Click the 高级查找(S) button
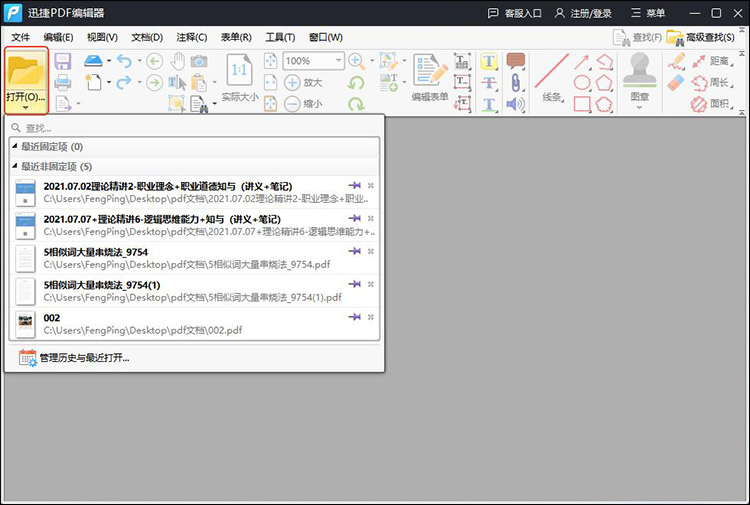This screenshot has width=750, height=505. [x=701, y=37]
